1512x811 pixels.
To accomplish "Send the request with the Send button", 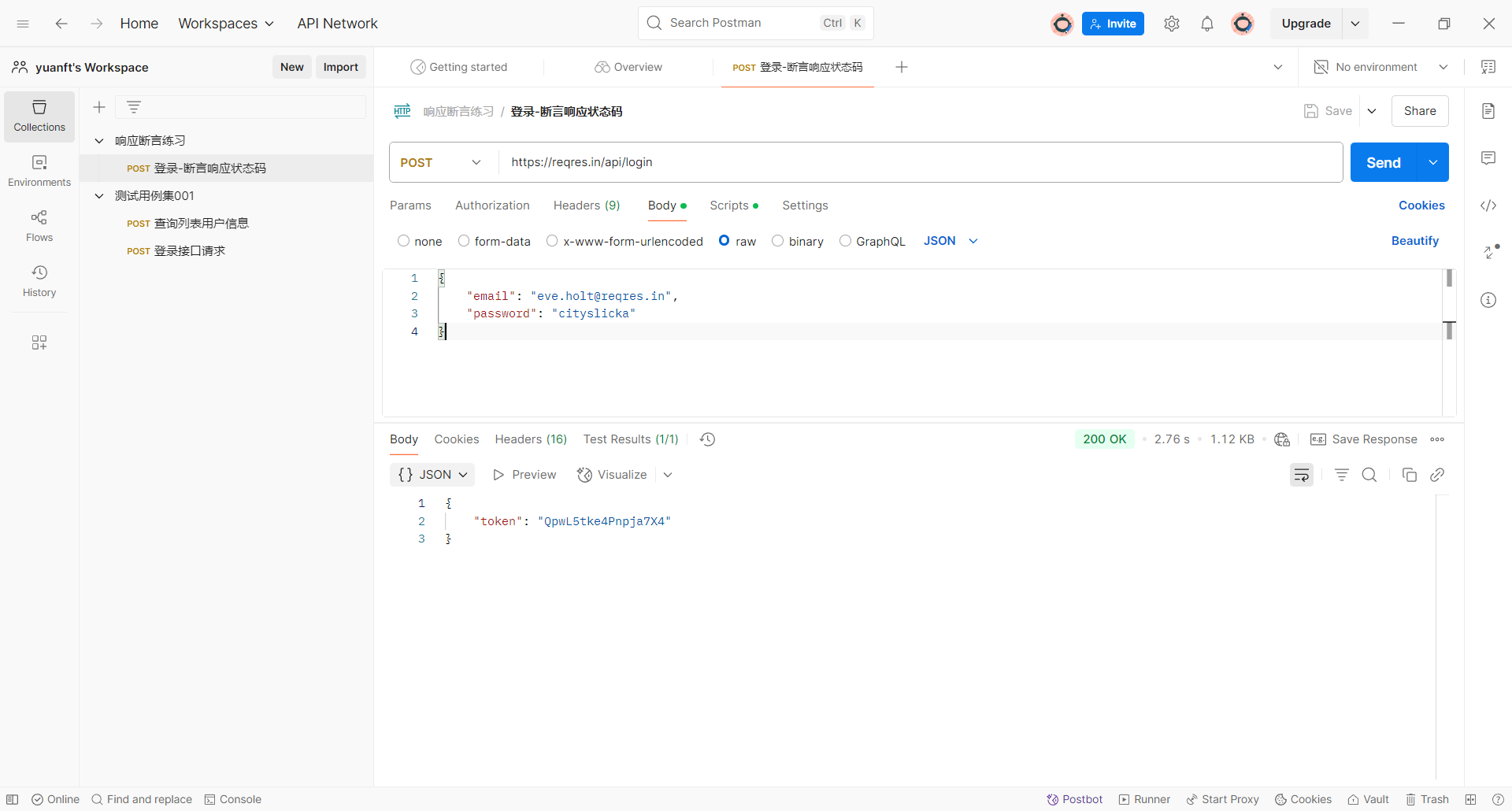I will [x=1384, y=162].
